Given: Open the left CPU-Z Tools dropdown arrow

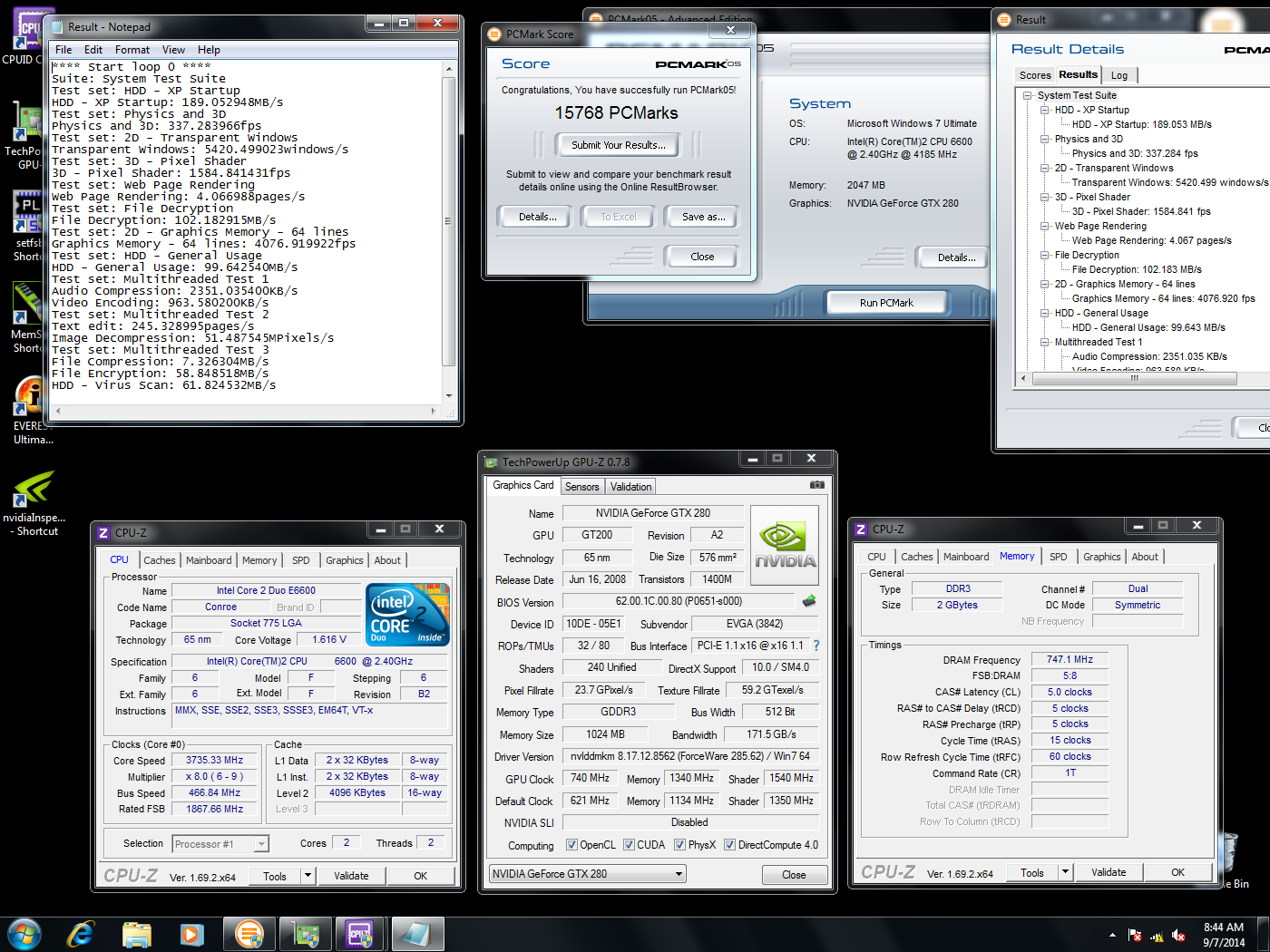Looking at the screenshot, I should pyautogui.click(x=308, y=876).
